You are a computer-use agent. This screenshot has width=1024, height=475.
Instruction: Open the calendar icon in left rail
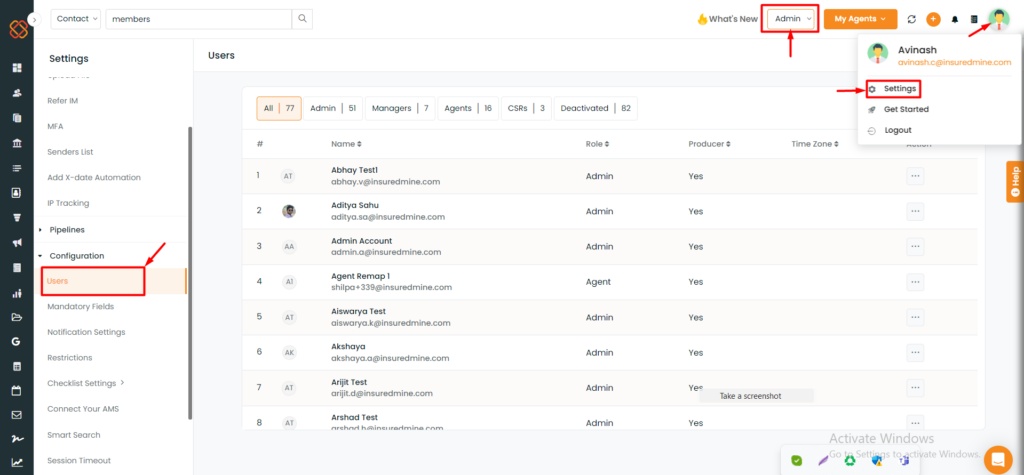click(x=17, y=391)
